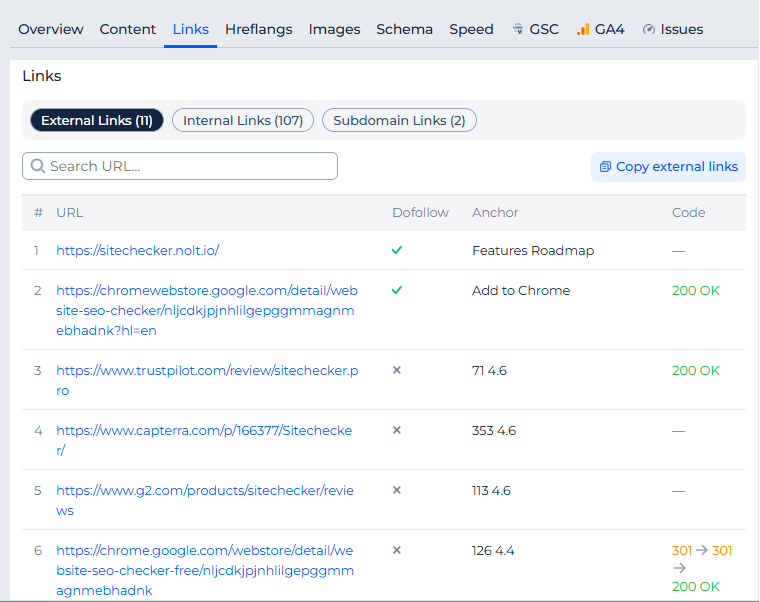Viewport: 760px width, 602px height.
Task: Click the URL column header
Action: click(x=70, y=212)
